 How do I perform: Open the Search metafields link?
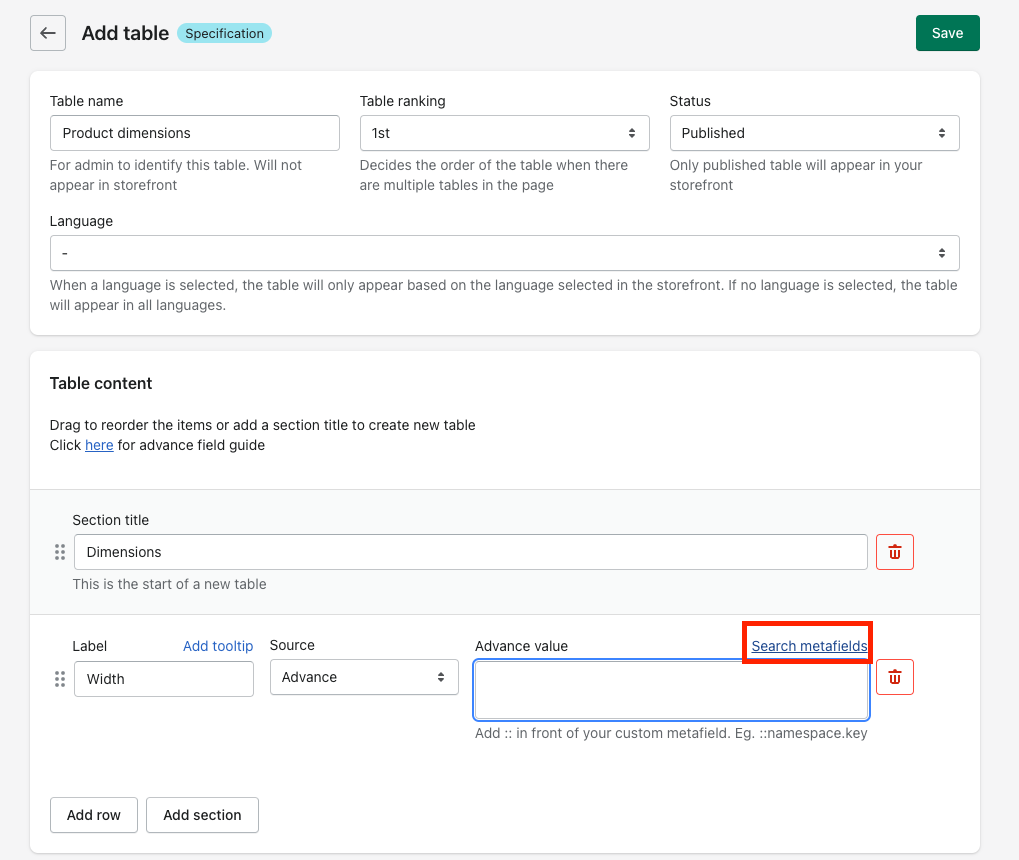(809, 646)
